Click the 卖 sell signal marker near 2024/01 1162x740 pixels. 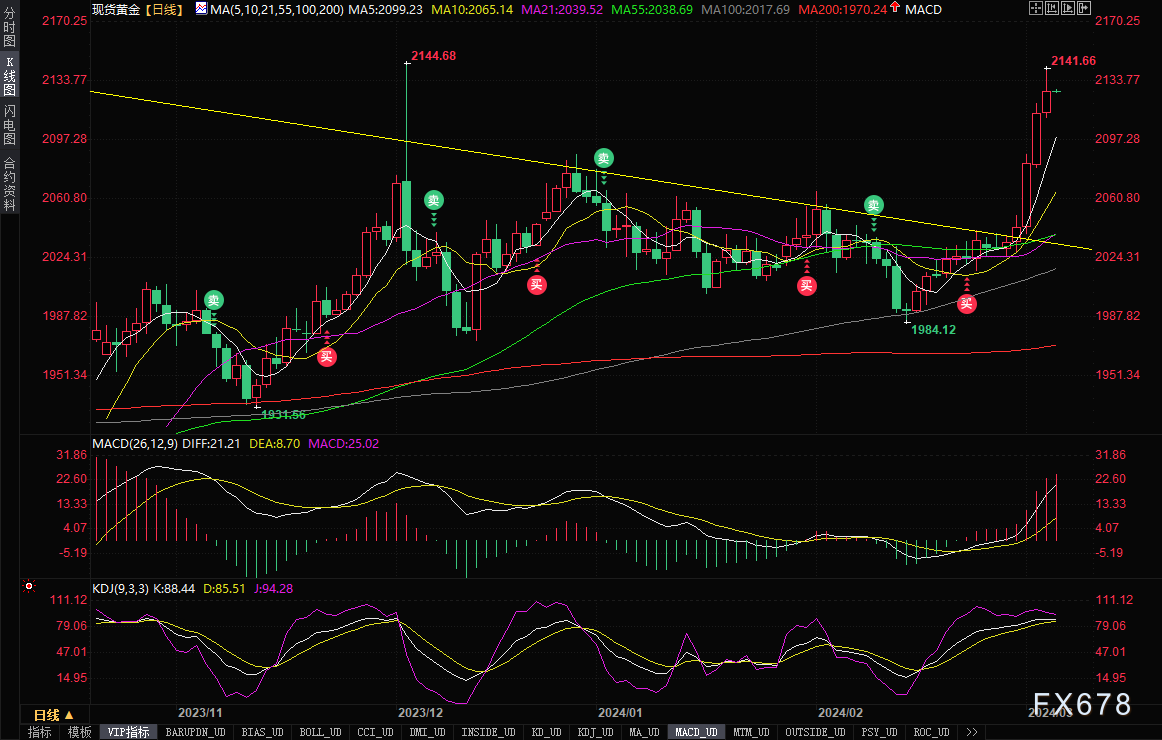603,158
